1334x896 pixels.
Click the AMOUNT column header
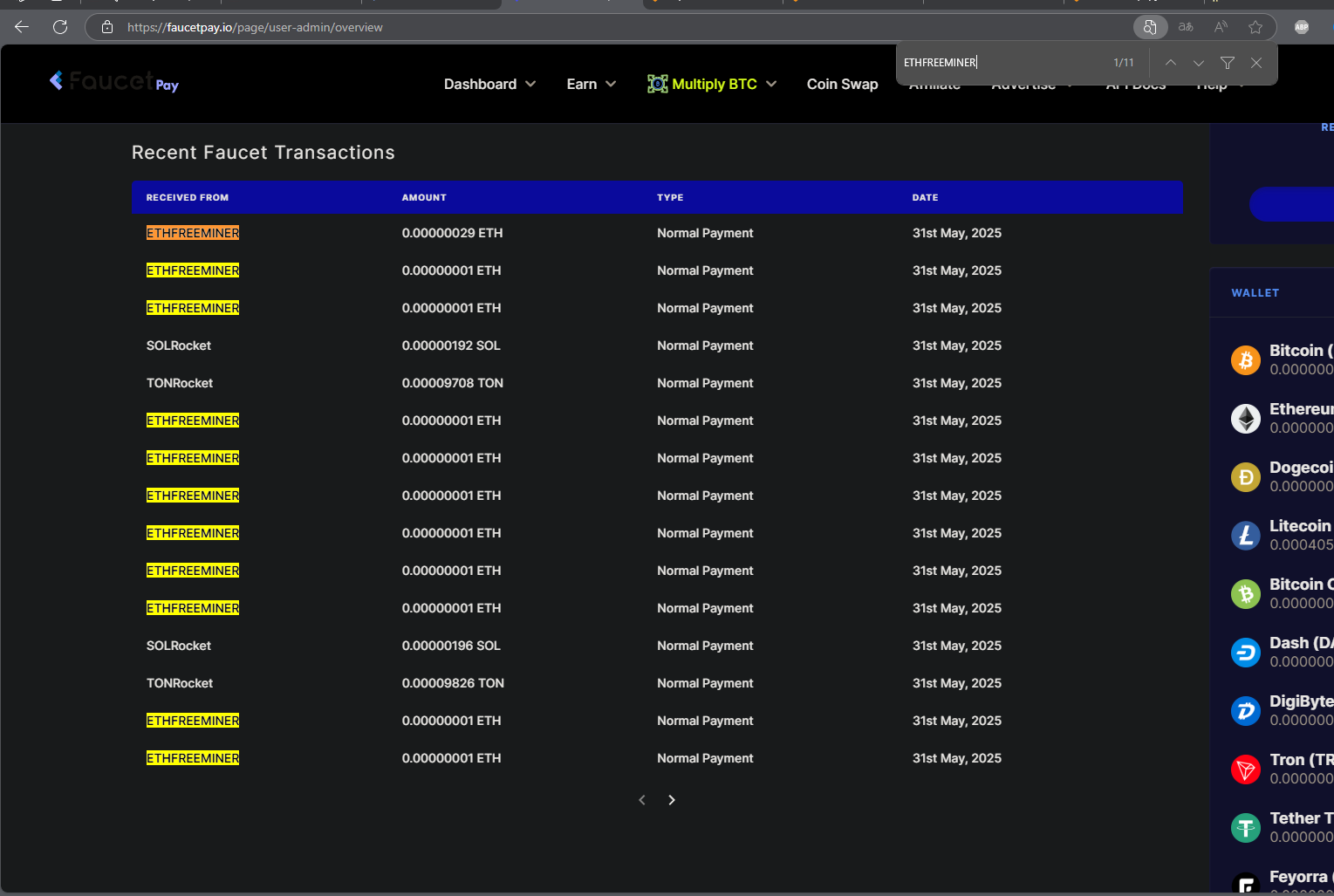tap(424, 197)
